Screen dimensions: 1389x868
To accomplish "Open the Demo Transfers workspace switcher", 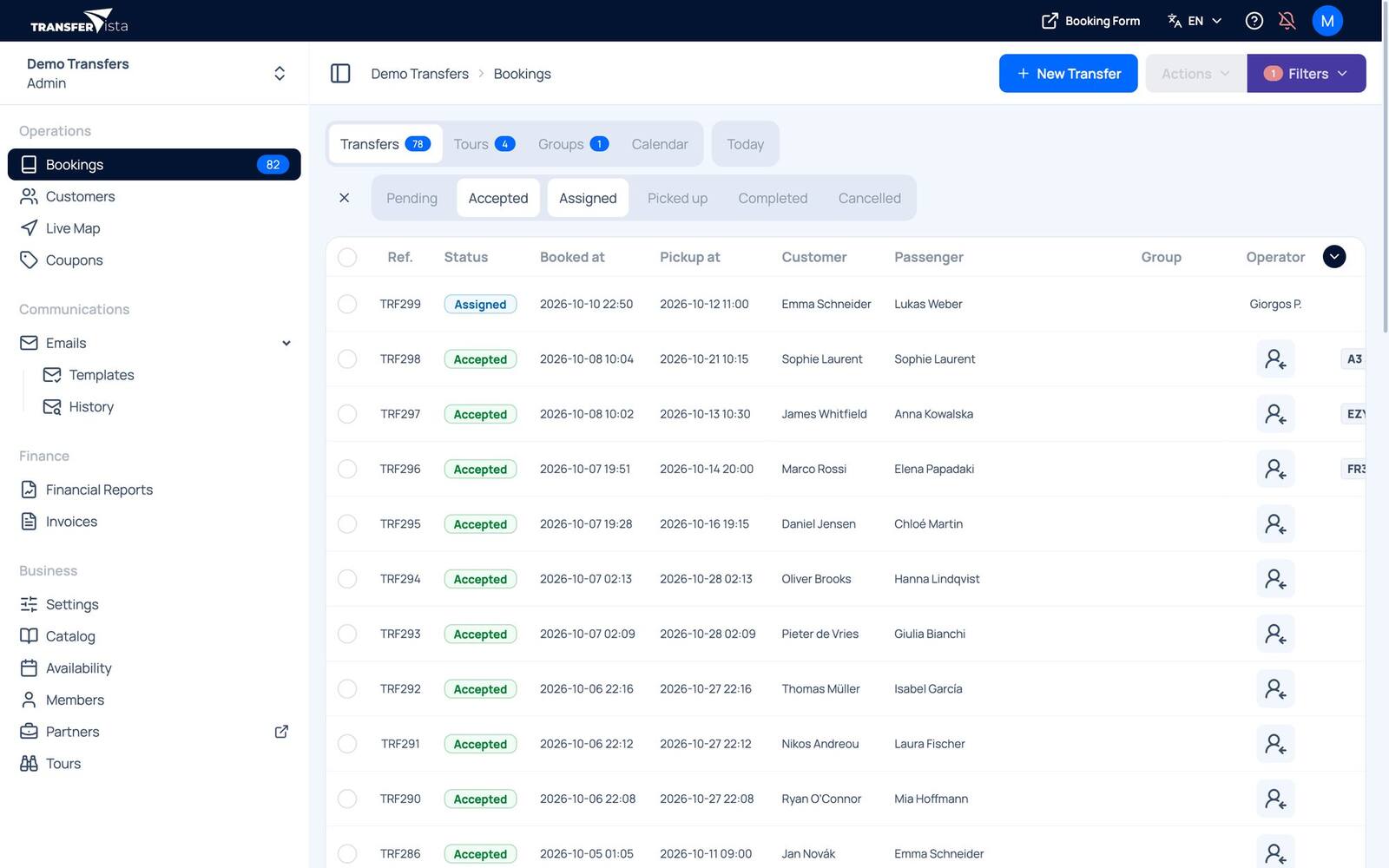I will [x=155, y=74].
